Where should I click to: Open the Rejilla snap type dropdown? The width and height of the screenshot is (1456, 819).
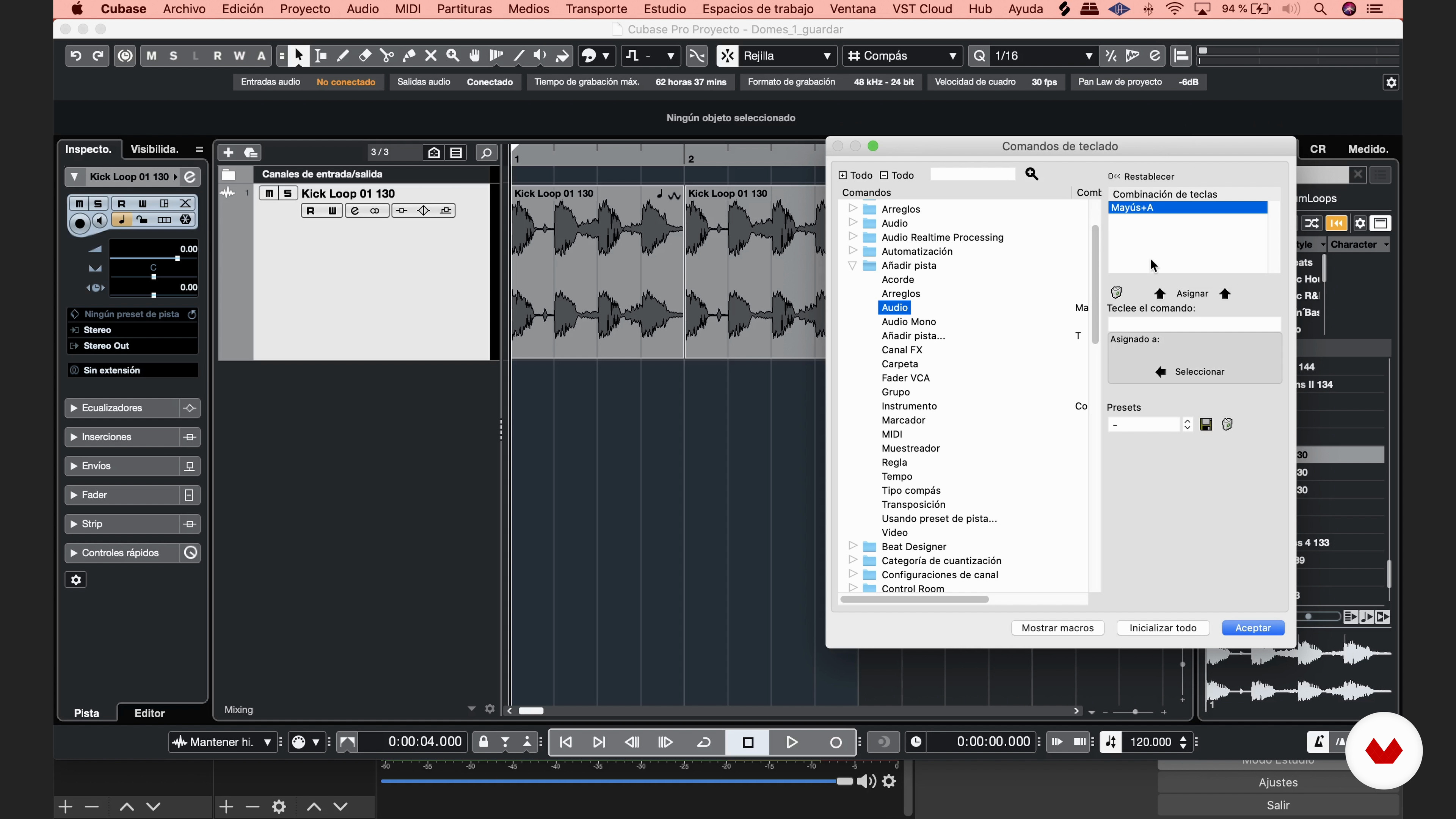[x=788, y=55]
